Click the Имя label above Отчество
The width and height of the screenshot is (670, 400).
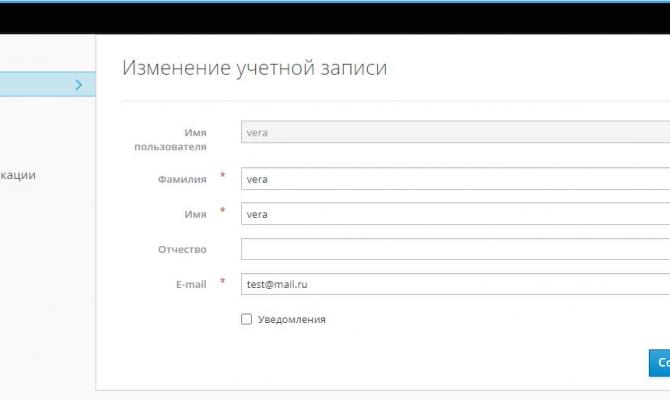click(x=195, y=214)
